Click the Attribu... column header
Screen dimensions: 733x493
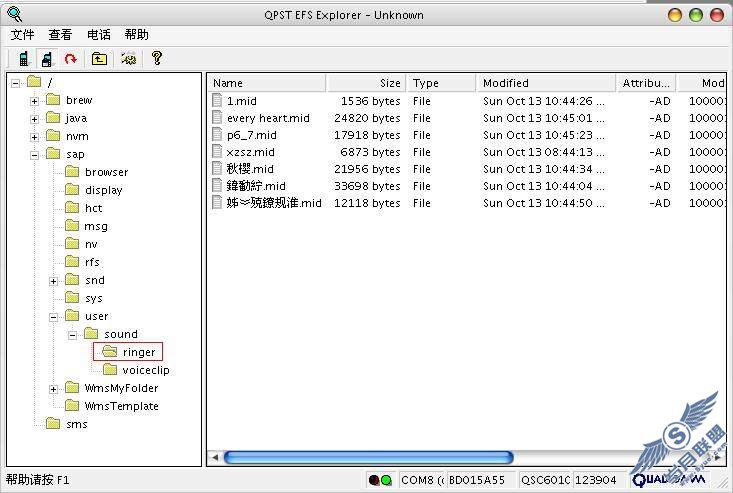click(x=646, y=83)
